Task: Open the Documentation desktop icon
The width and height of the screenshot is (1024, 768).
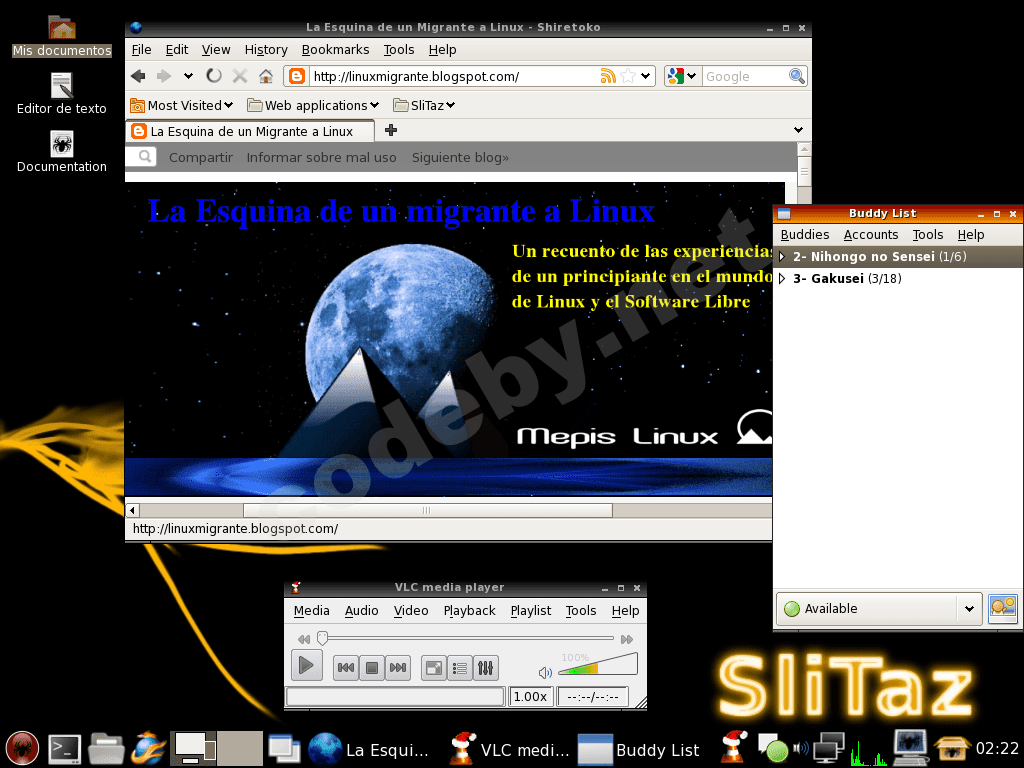Action: (x=62, y=152)
